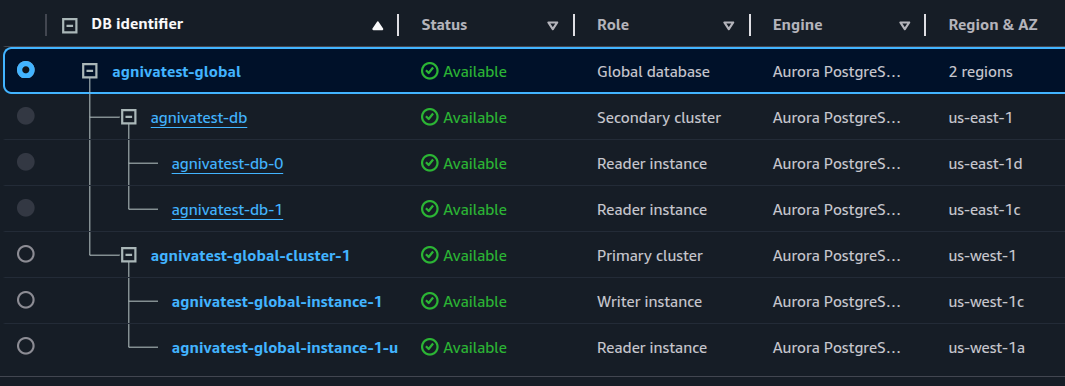Sort by Status column arrow
The height and width of the screenshot is (386, 1065).
tap(553, 26)
